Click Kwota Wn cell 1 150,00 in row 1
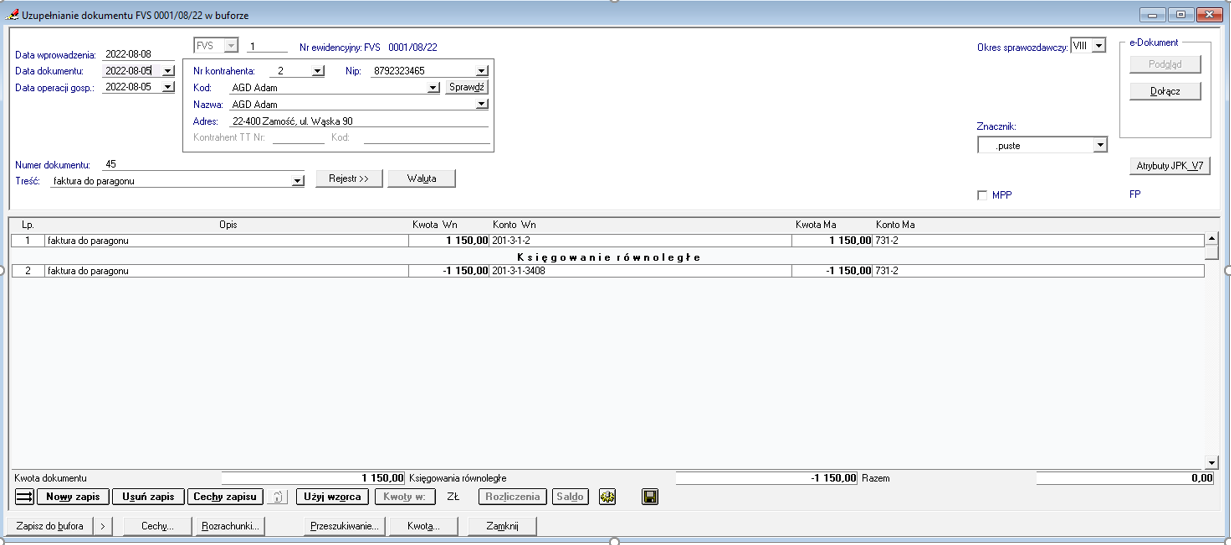This screenshot has width=1231, height=545. pos(449,241)
